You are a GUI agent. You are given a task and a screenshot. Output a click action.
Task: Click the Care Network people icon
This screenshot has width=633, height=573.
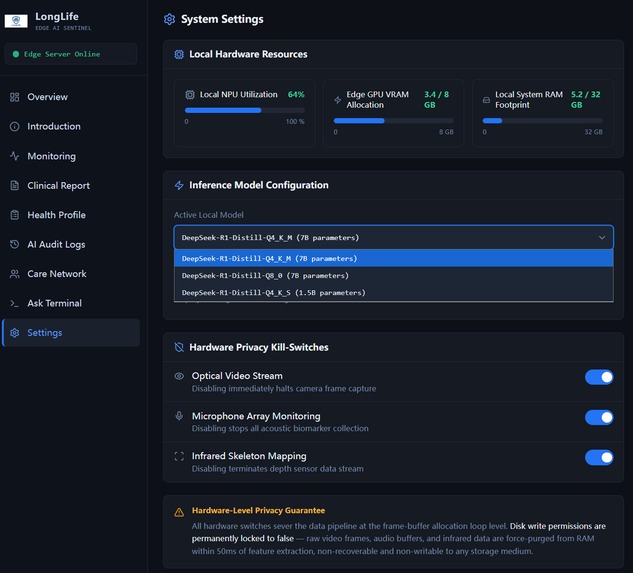pyautogui.click(x=15, y=274)
